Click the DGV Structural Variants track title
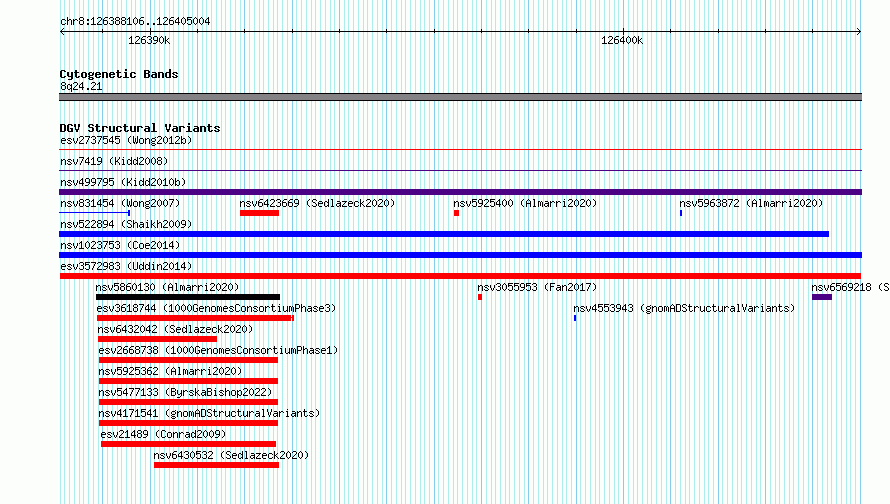This screenshot has width=890, height=504. tap(140, 128)
